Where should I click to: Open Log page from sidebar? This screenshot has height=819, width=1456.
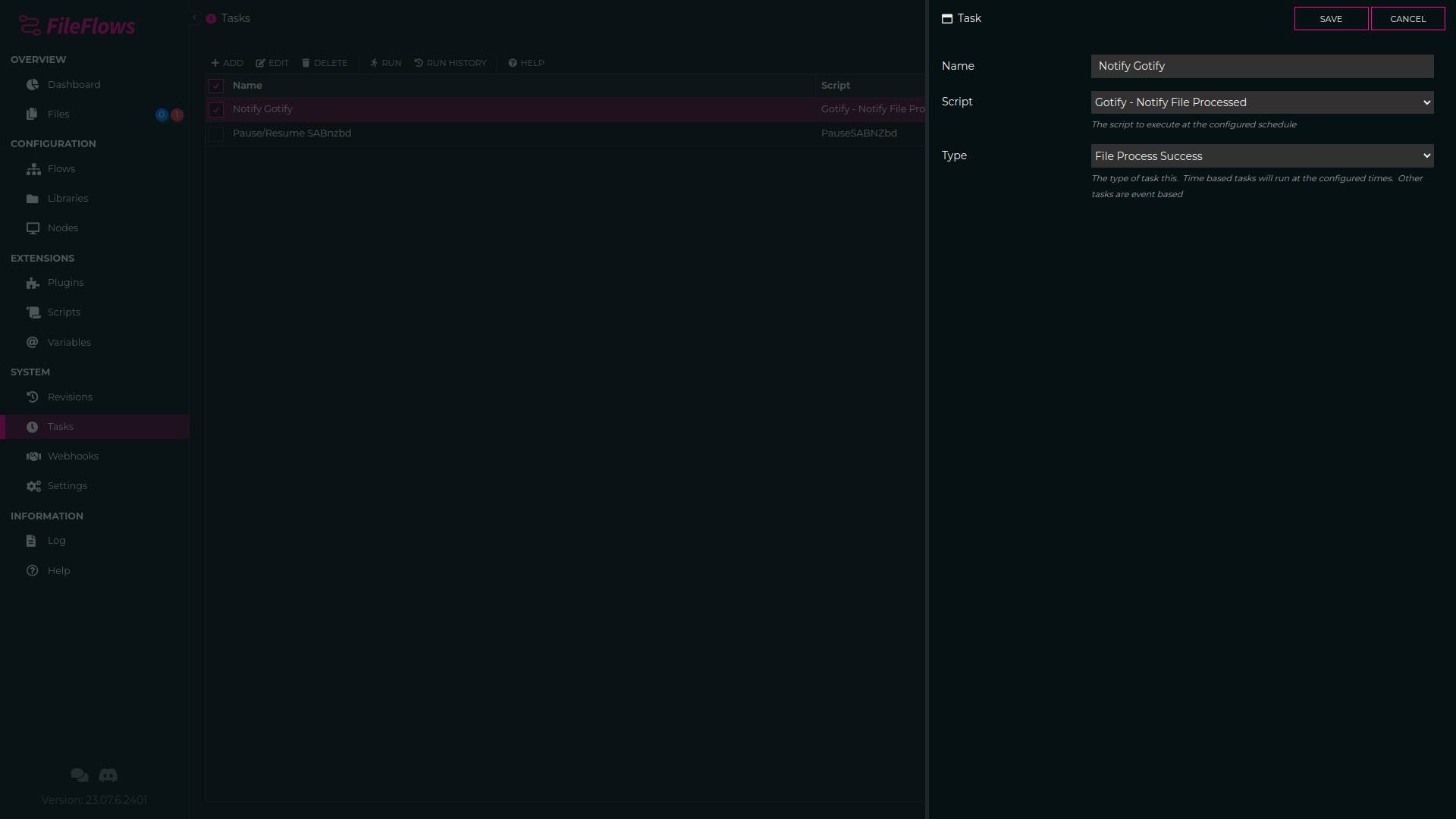(57, 541)
